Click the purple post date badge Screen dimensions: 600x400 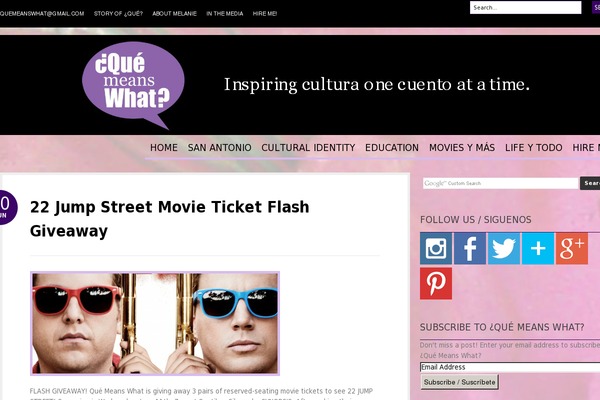point(7,207)
